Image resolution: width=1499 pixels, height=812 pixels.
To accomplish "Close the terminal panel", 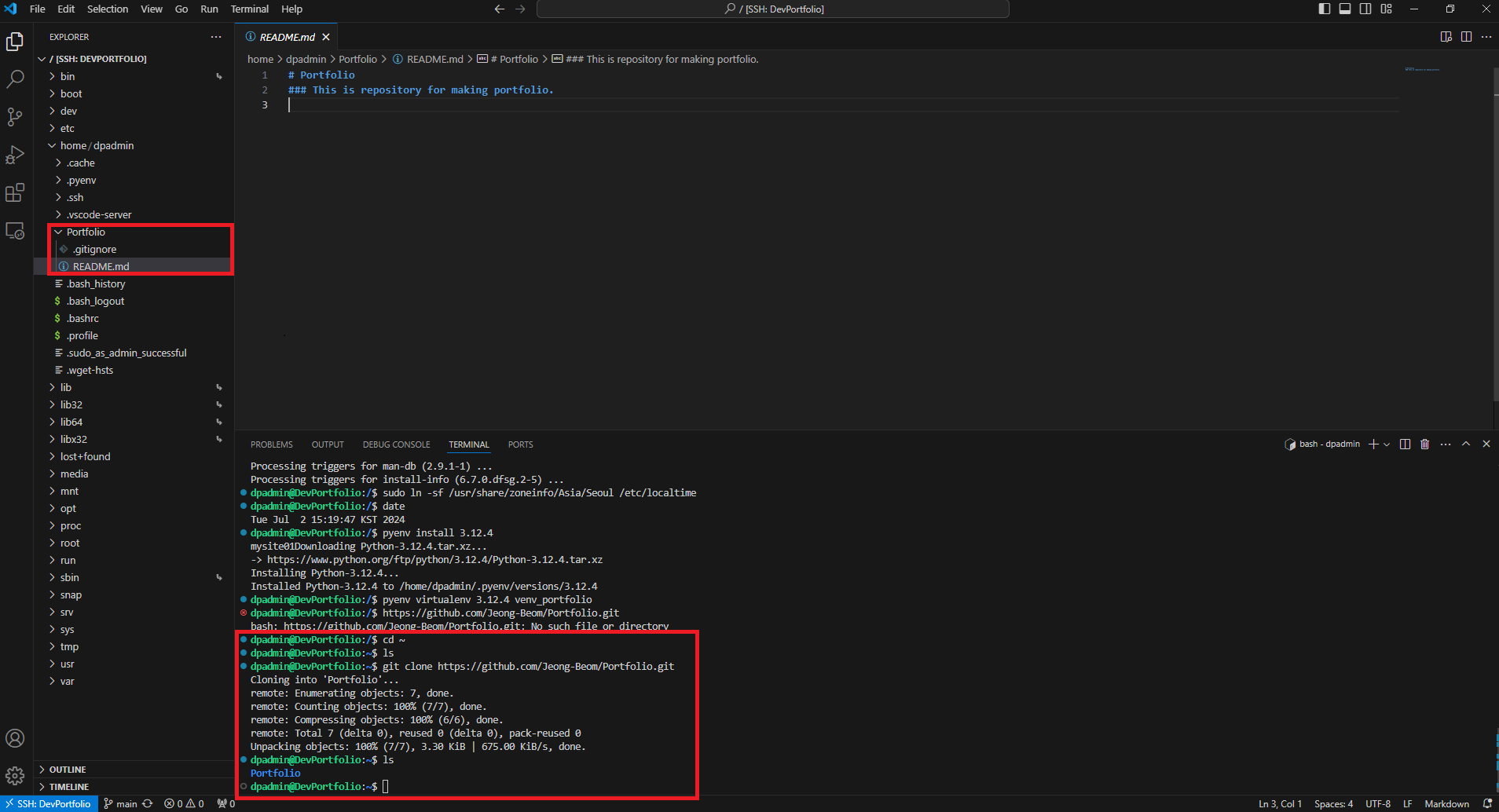I will (1486, 444).
